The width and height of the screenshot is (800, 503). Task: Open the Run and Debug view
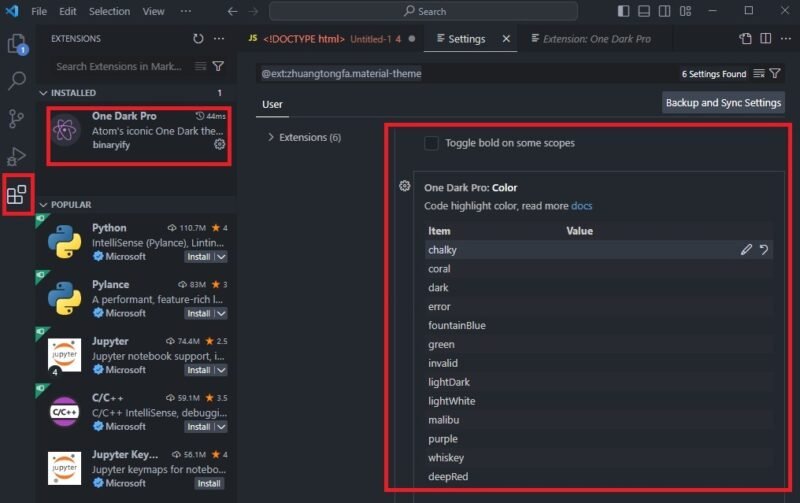pos(17,157)
